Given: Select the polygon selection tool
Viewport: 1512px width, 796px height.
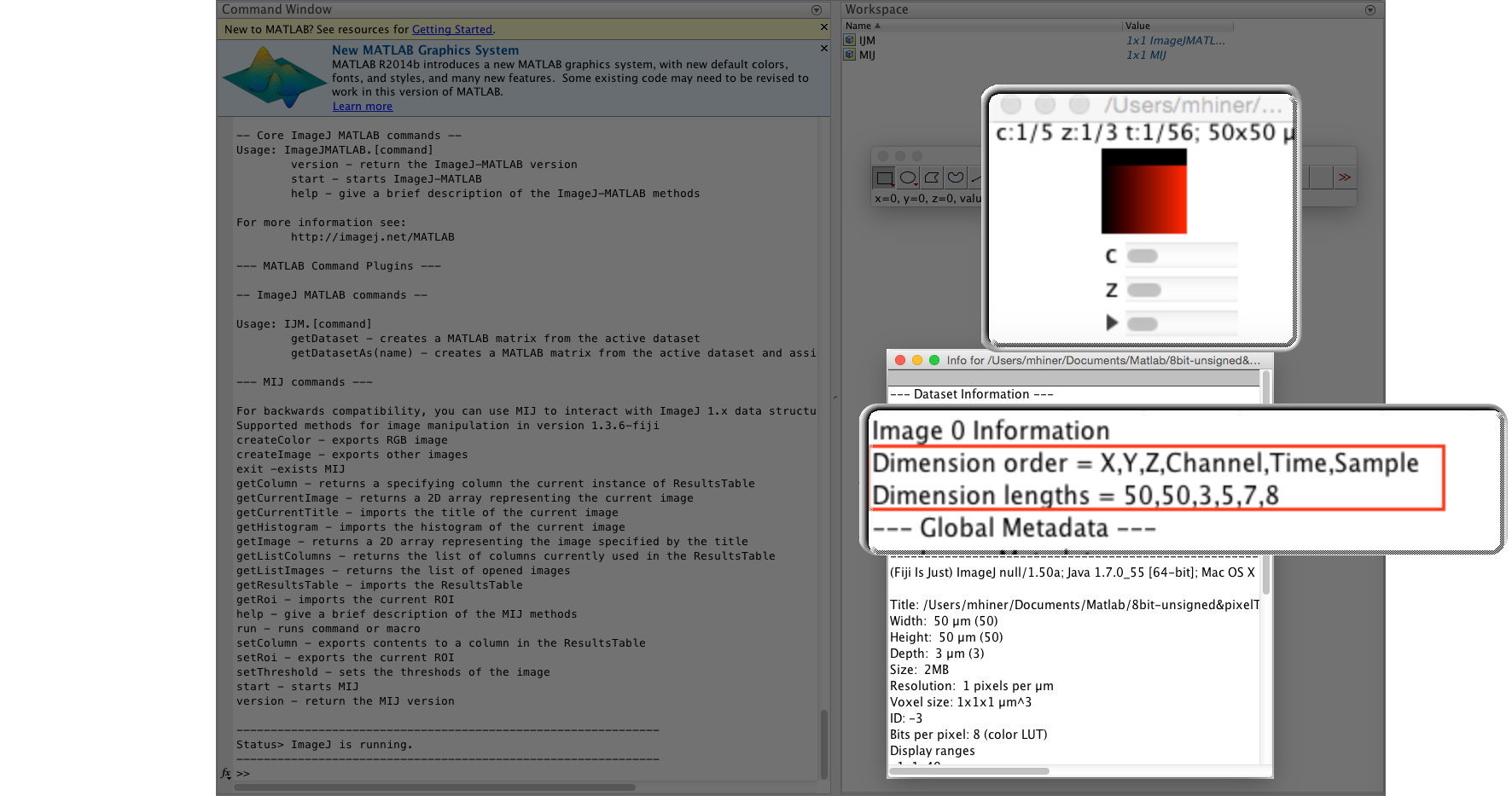Looking at the screenshot, I should 930,177.
